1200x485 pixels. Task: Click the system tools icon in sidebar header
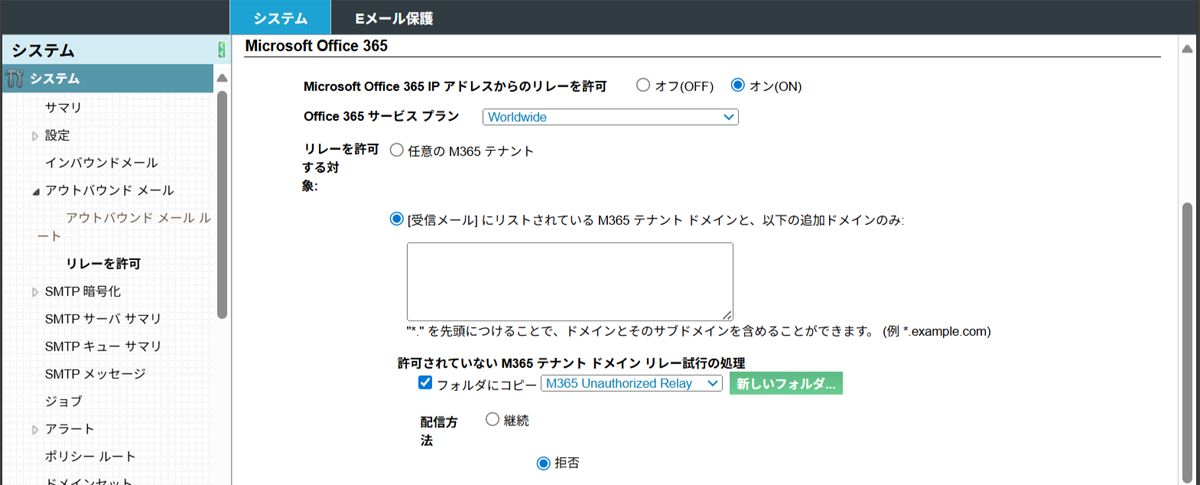coord(14,79)
